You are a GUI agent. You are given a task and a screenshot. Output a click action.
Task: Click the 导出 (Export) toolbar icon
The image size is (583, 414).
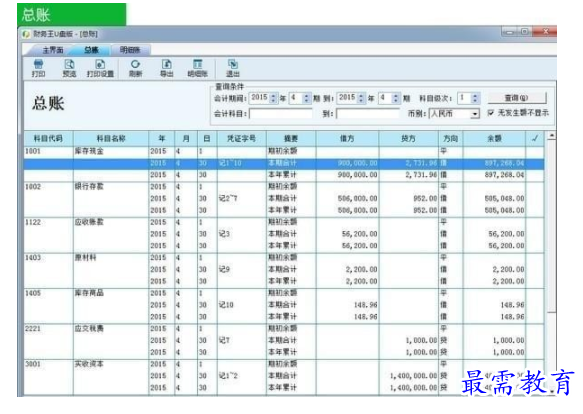[x=166, y=68]
